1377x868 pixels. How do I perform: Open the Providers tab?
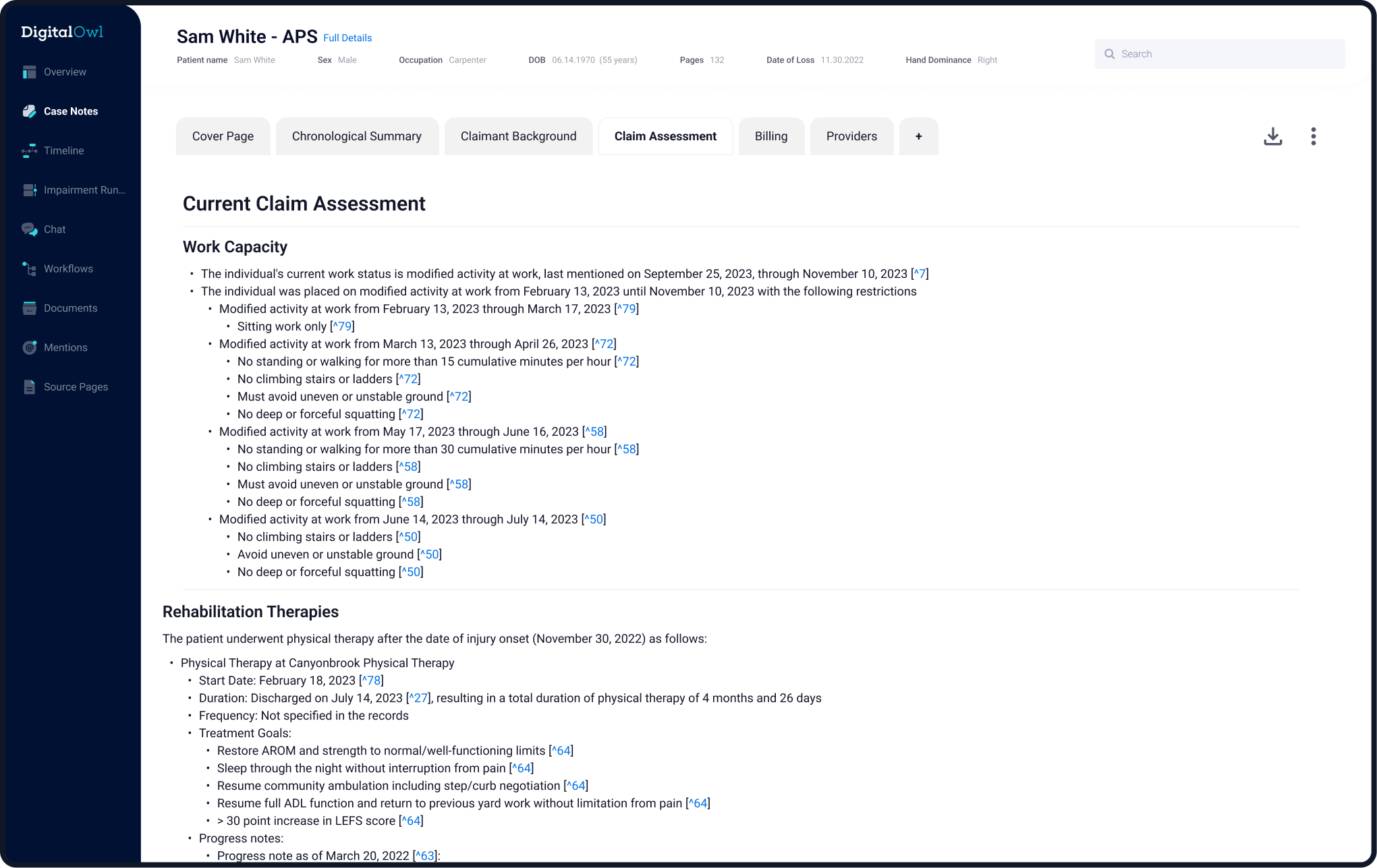pos(851,136)
